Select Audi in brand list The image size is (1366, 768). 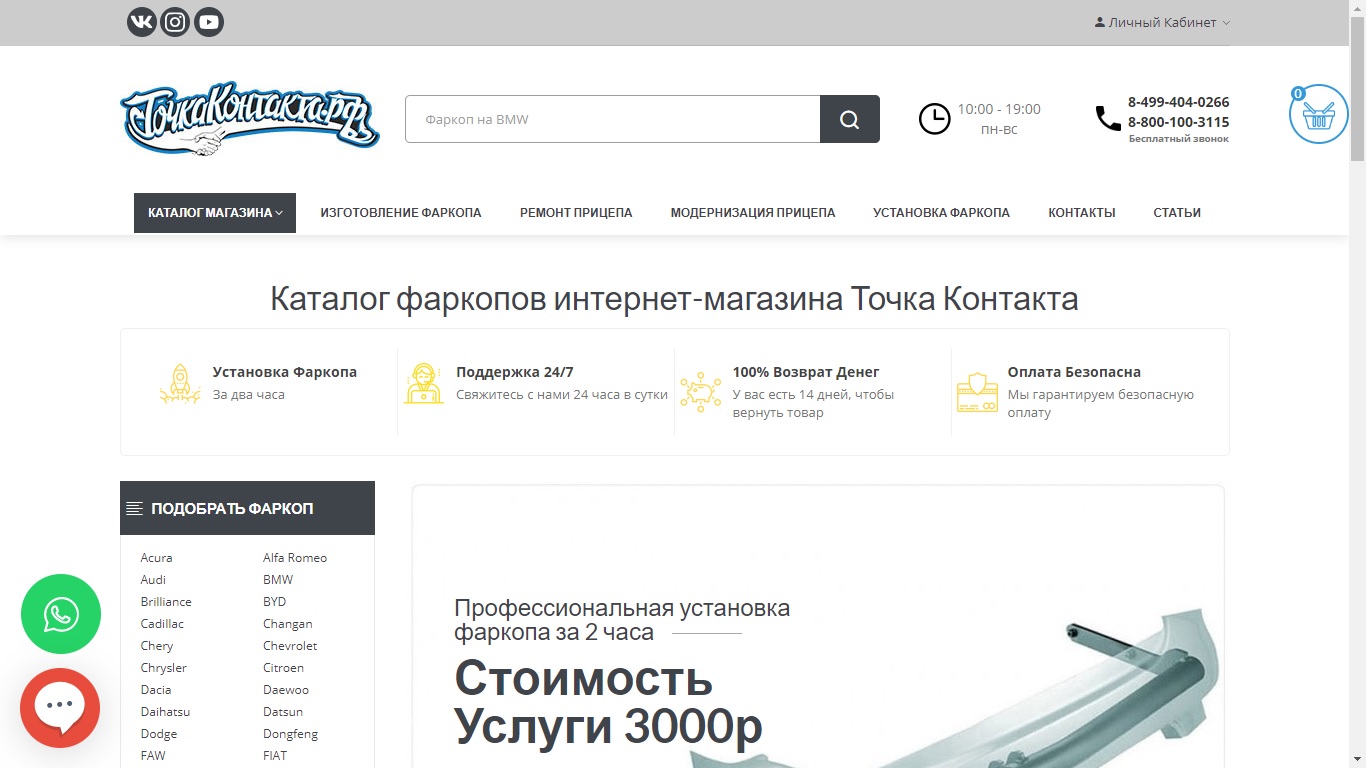point(154,580)
